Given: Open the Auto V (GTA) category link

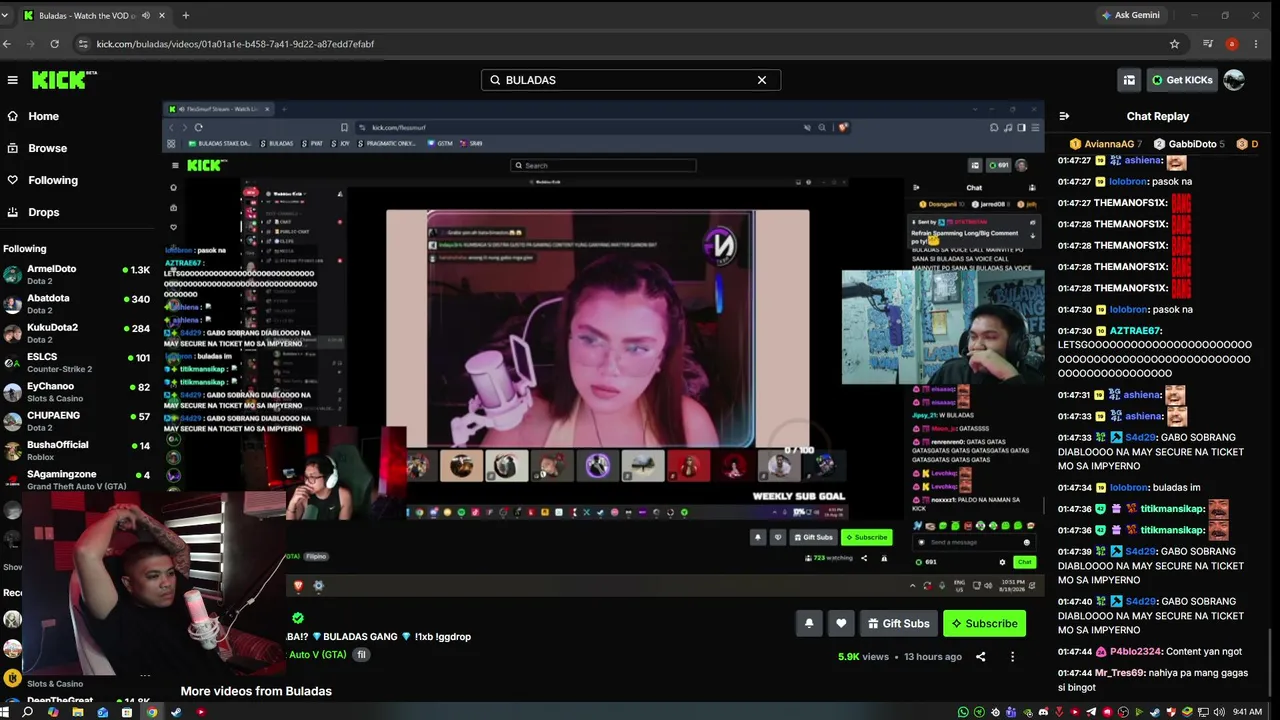Looking at the screenshot, I should [x=317, y=655].
